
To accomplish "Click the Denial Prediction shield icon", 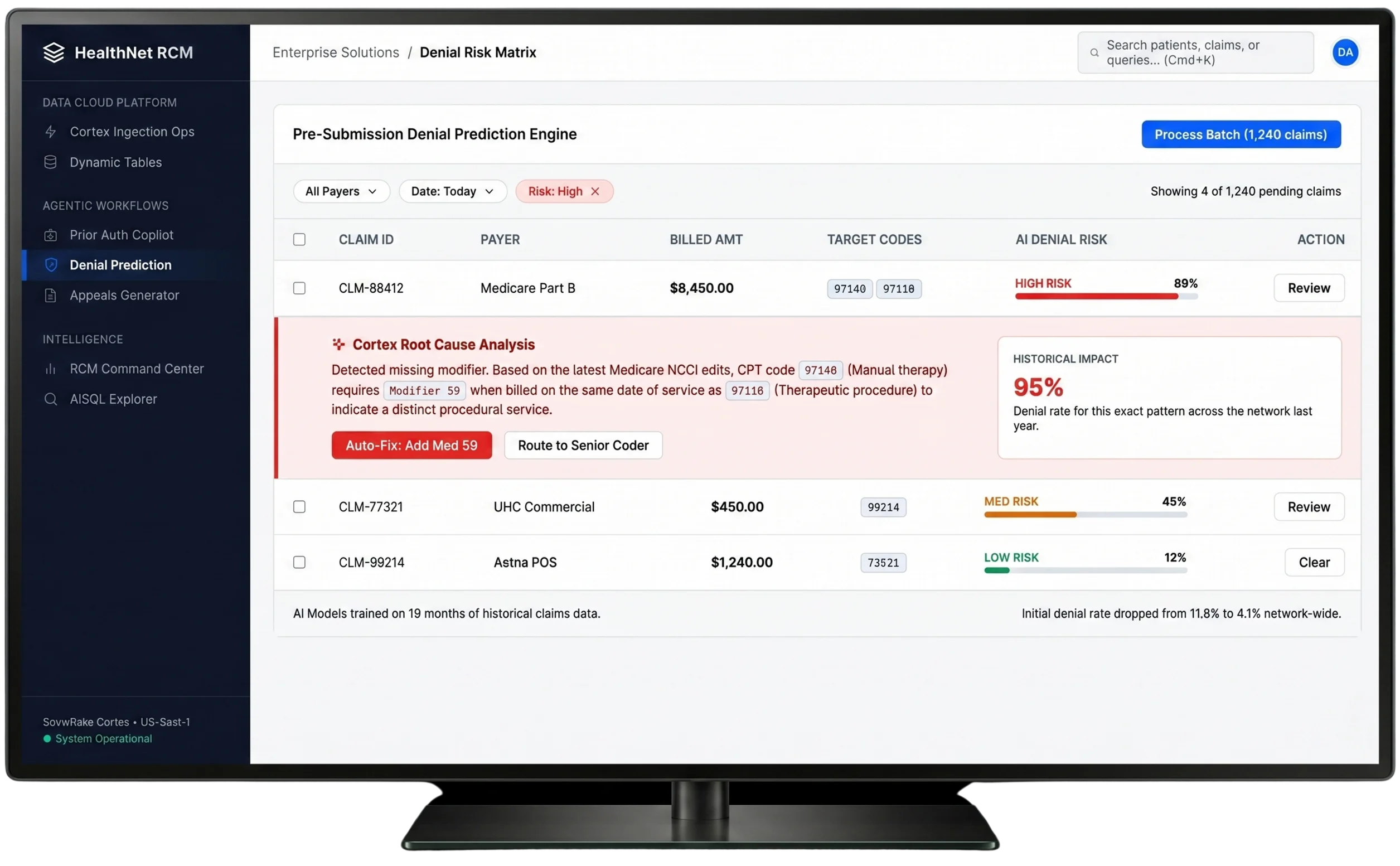I will tap(51, 265).
